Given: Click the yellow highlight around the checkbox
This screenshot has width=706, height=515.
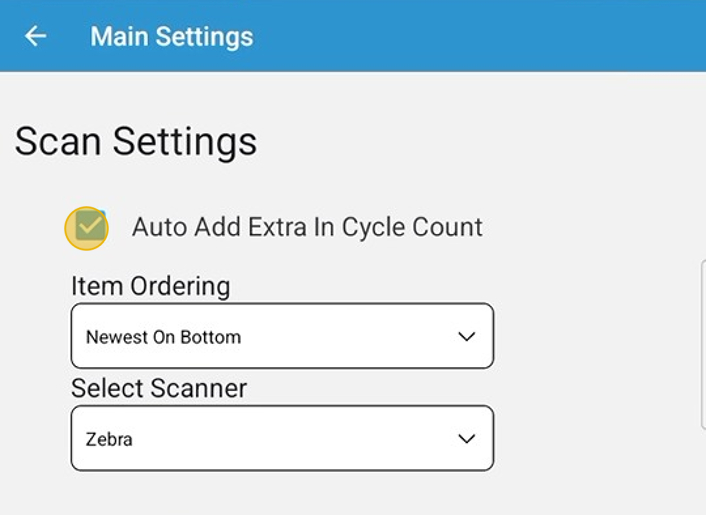Looking at the screenshot, I should (71, 239).
